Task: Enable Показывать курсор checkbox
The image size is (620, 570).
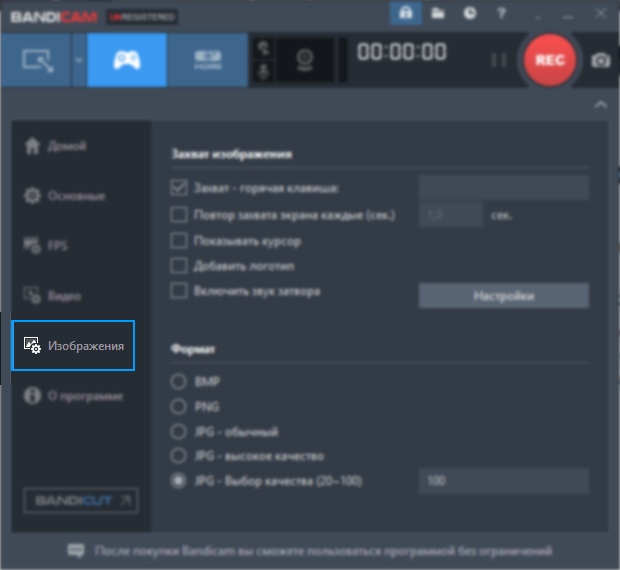Action: 179,240
